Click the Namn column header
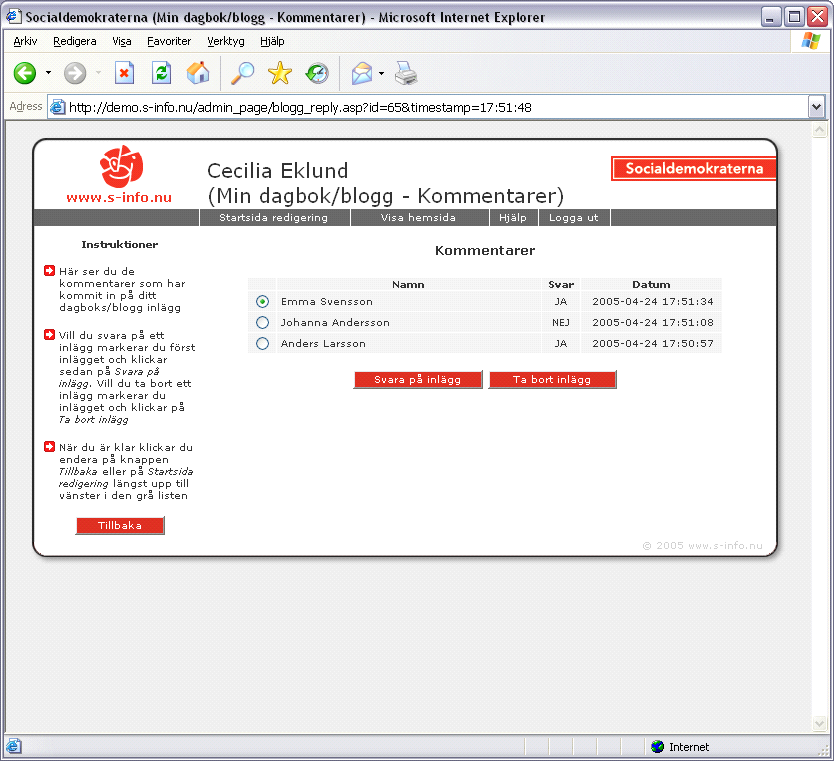Image resolution: width=834 pixels, height=761 pixels. (x=408, y=285)
